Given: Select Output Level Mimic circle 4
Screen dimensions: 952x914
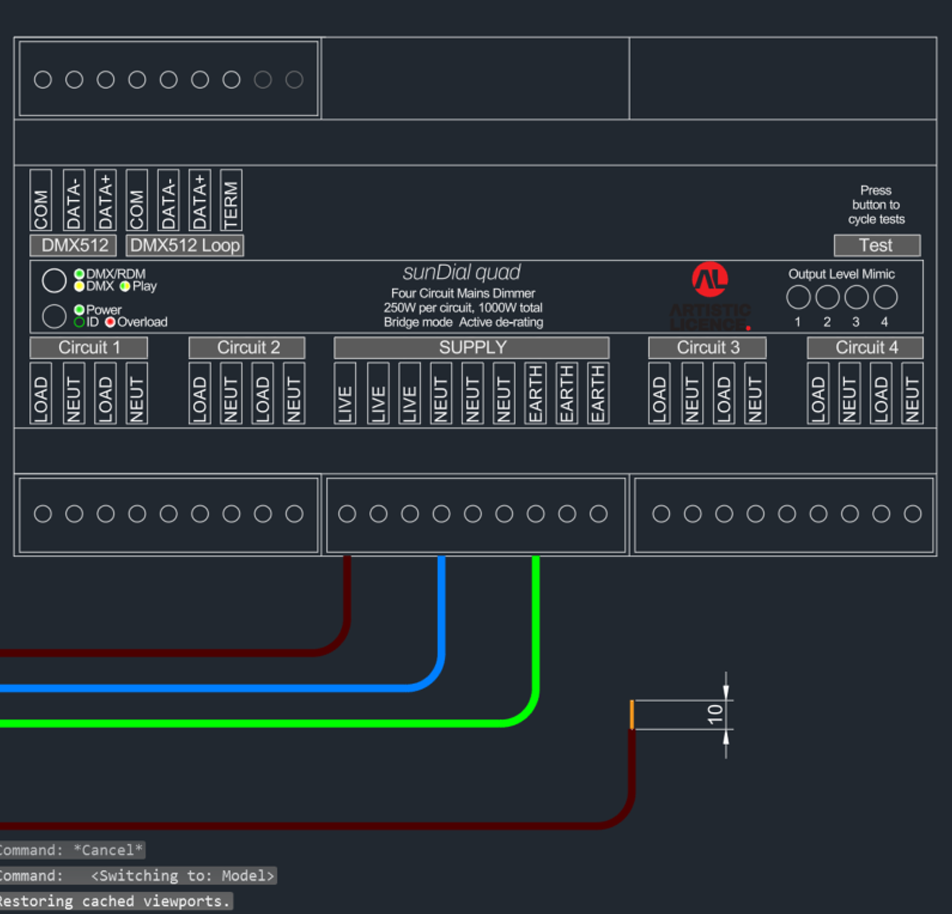Looking at the screenshot, I should (x=885, y=297).
